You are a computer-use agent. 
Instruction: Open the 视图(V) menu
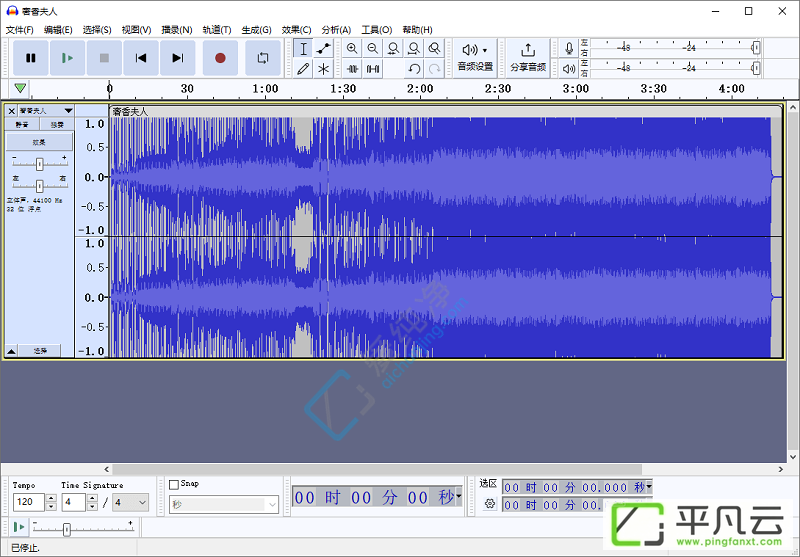136,30
